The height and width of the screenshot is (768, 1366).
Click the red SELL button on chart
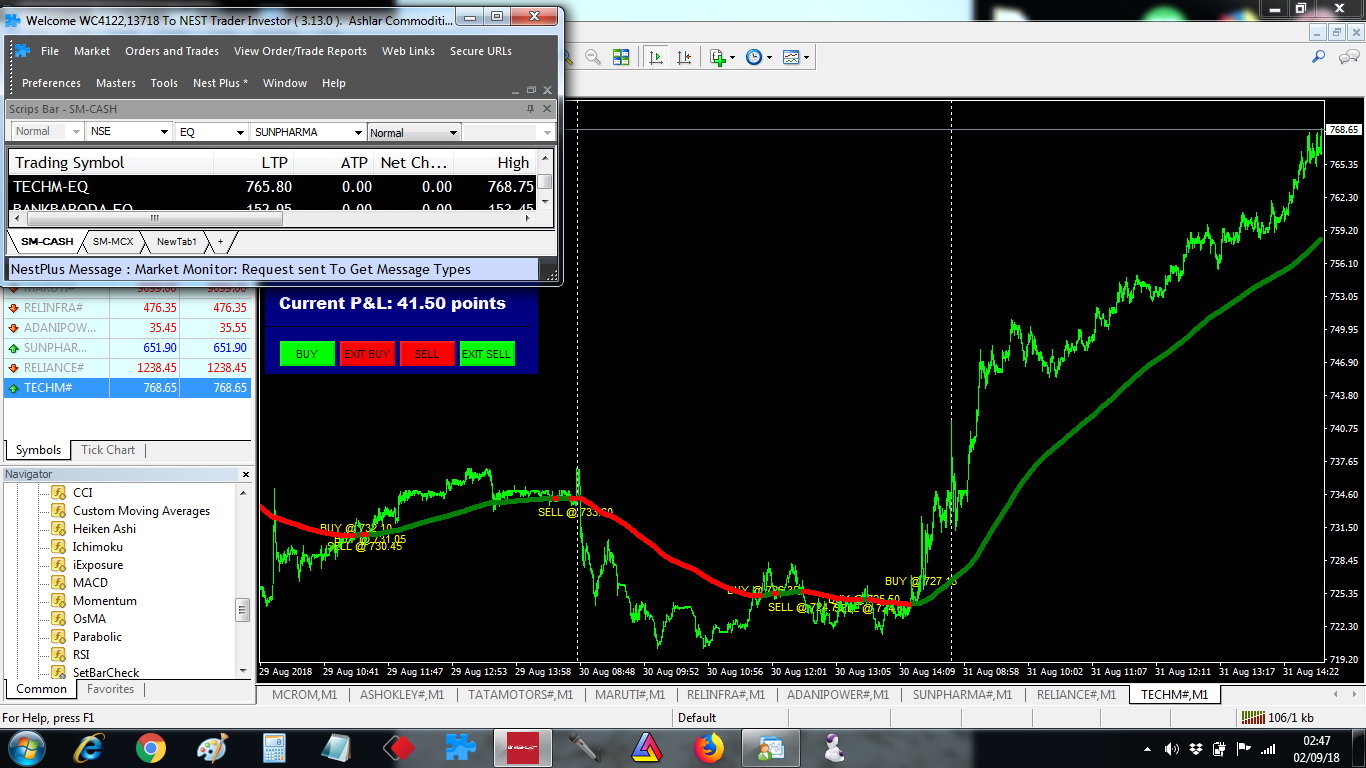tap(427, 353)
